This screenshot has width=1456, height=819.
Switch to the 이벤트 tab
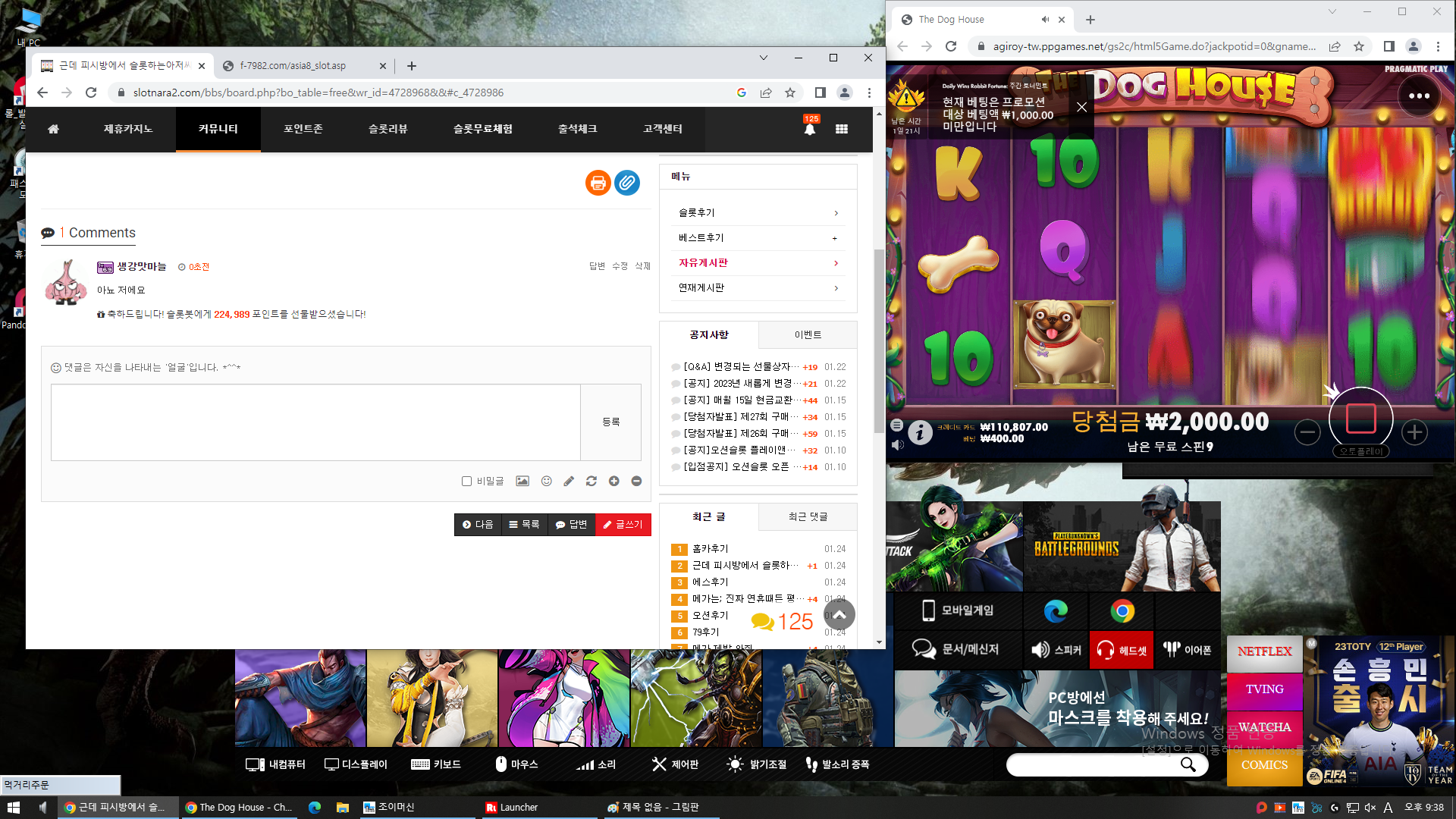(808, 335)
